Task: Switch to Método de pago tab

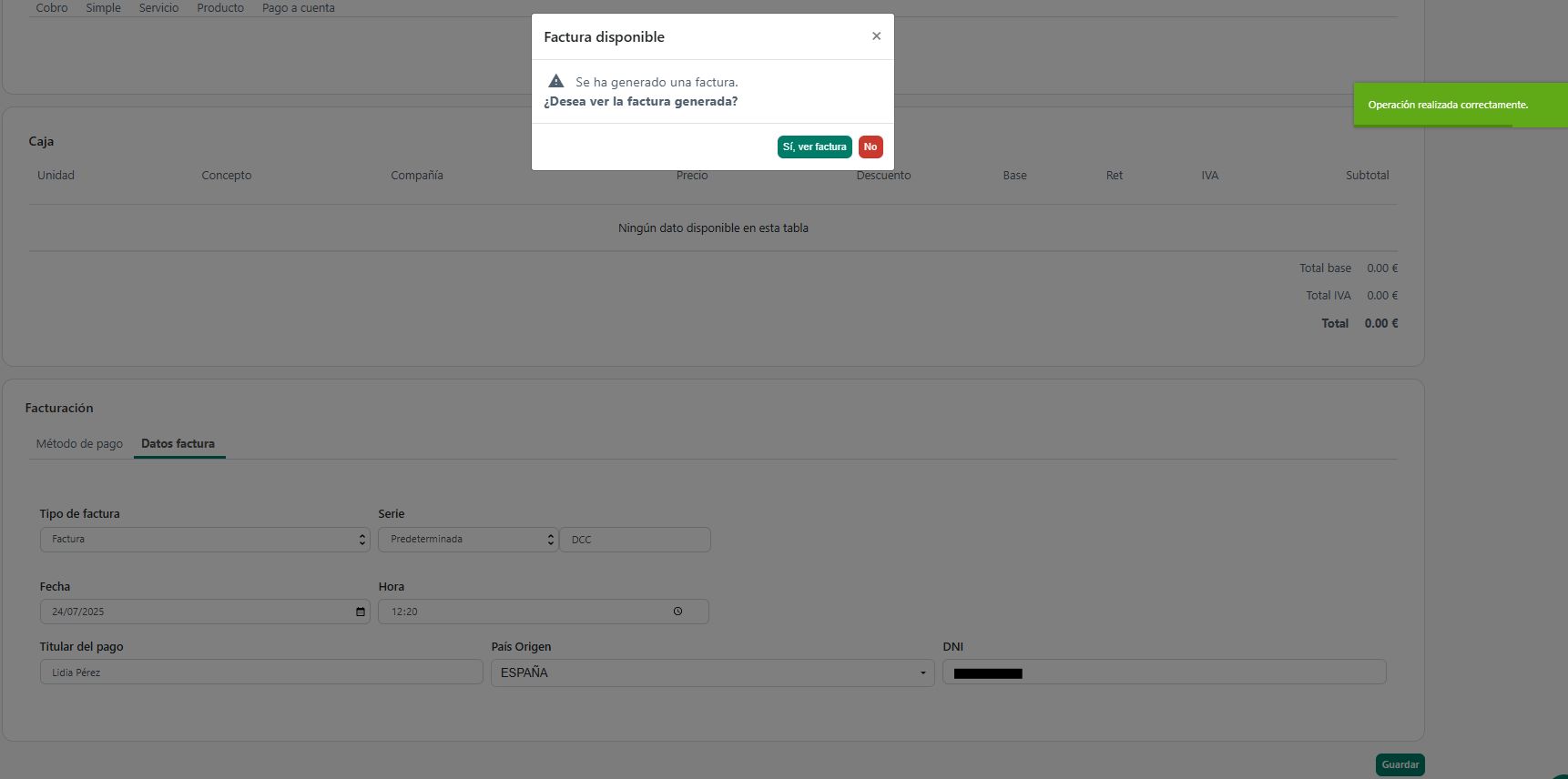Action: click(x=79, y=444)
